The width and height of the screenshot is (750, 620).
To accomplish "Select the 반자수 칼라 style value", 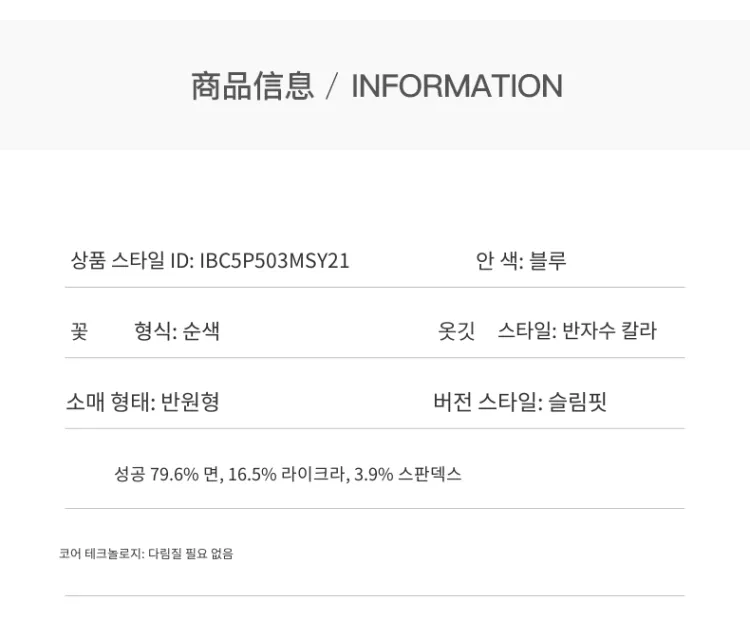I will (x=610, y=332).
